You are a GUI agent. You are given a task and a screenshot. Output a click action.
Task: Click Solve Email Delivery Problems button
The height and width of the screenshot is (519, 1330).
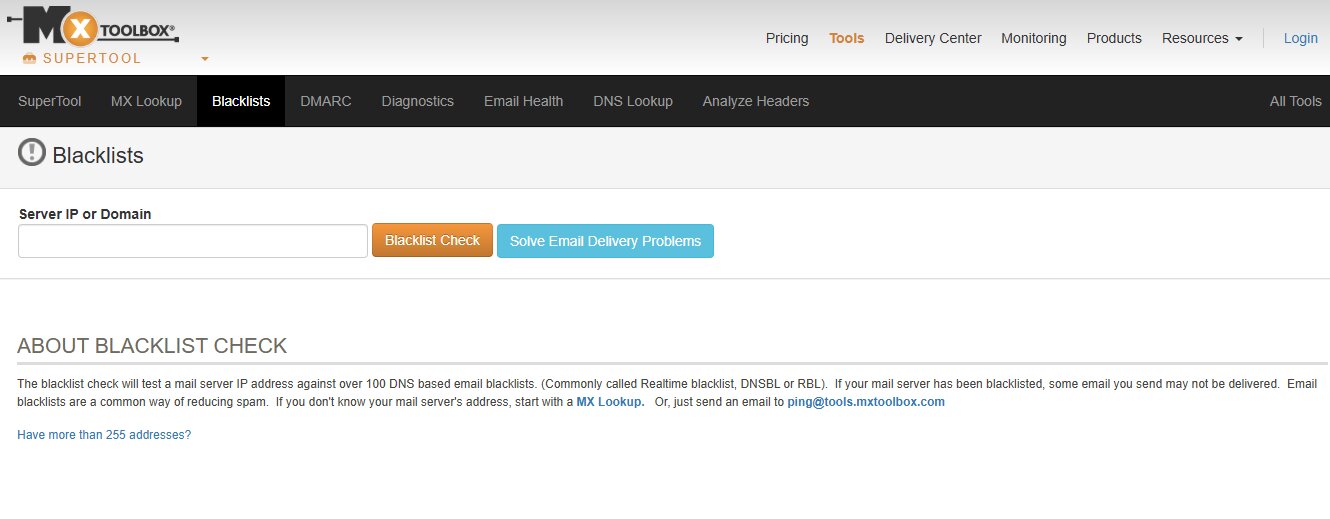[x=605, y=241]
